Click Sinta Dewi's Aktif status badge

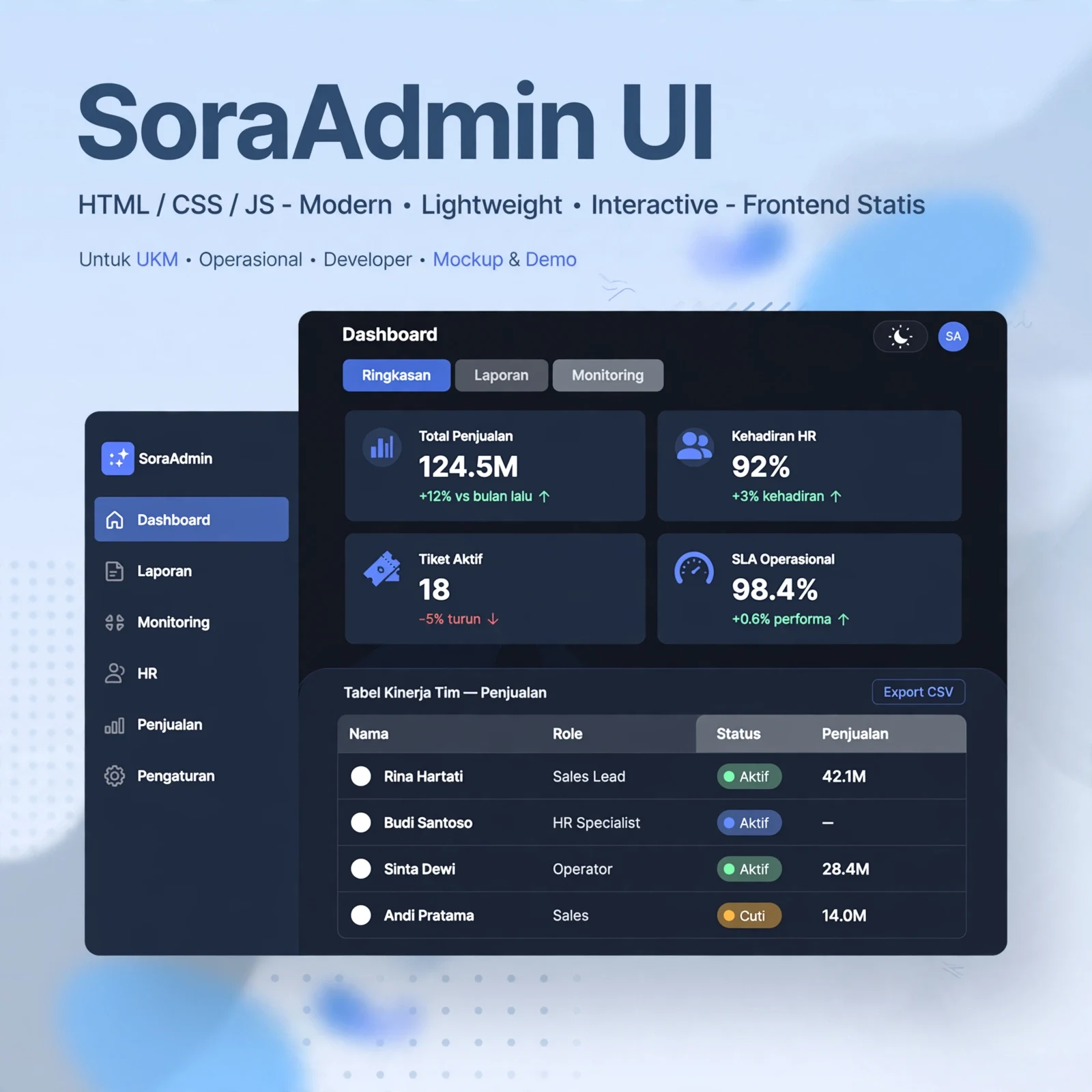(x=749, y=869)
